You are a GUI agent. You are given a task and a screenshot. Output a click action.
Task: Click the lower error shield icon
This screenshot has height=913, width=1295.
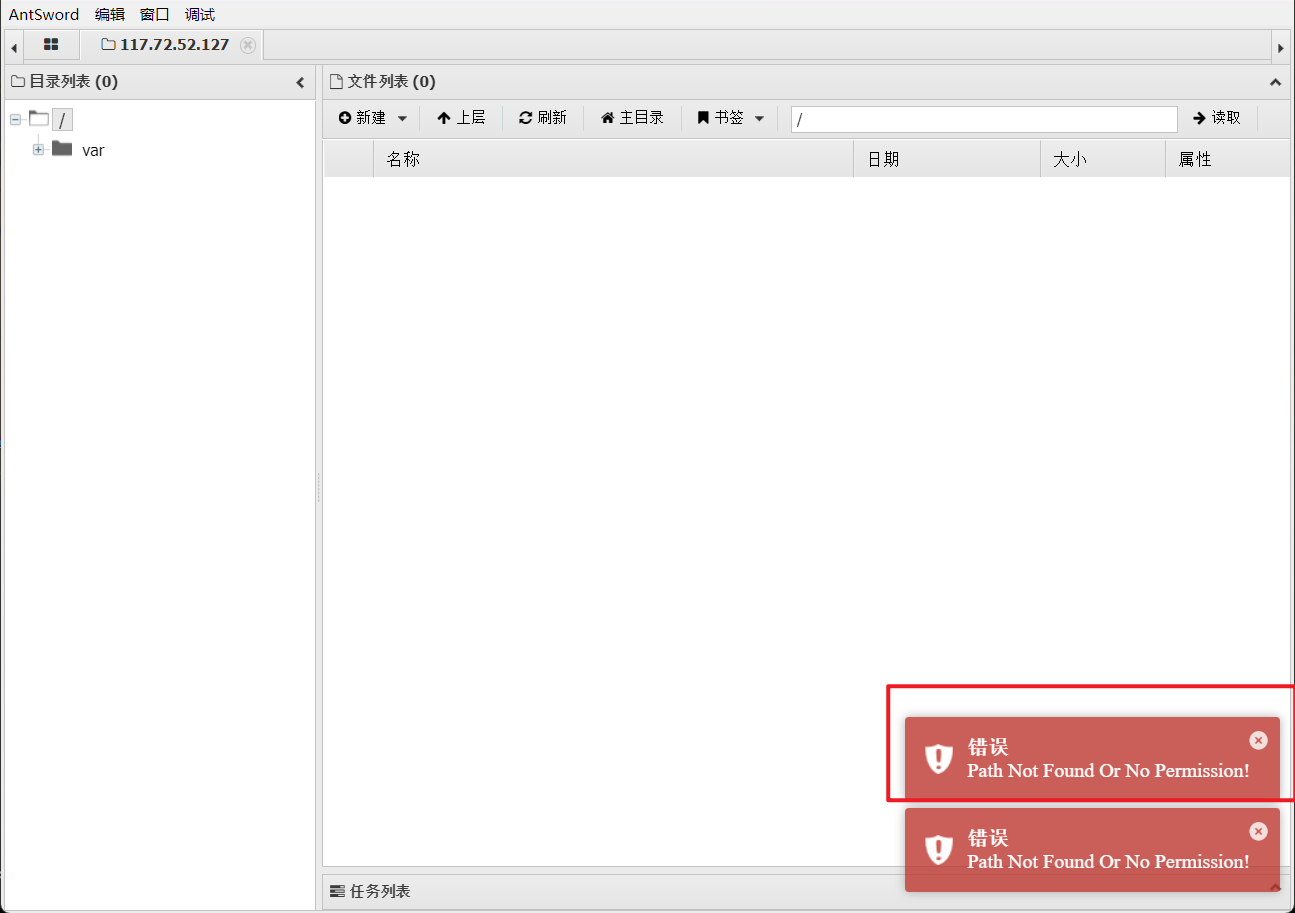coord(938,850)
